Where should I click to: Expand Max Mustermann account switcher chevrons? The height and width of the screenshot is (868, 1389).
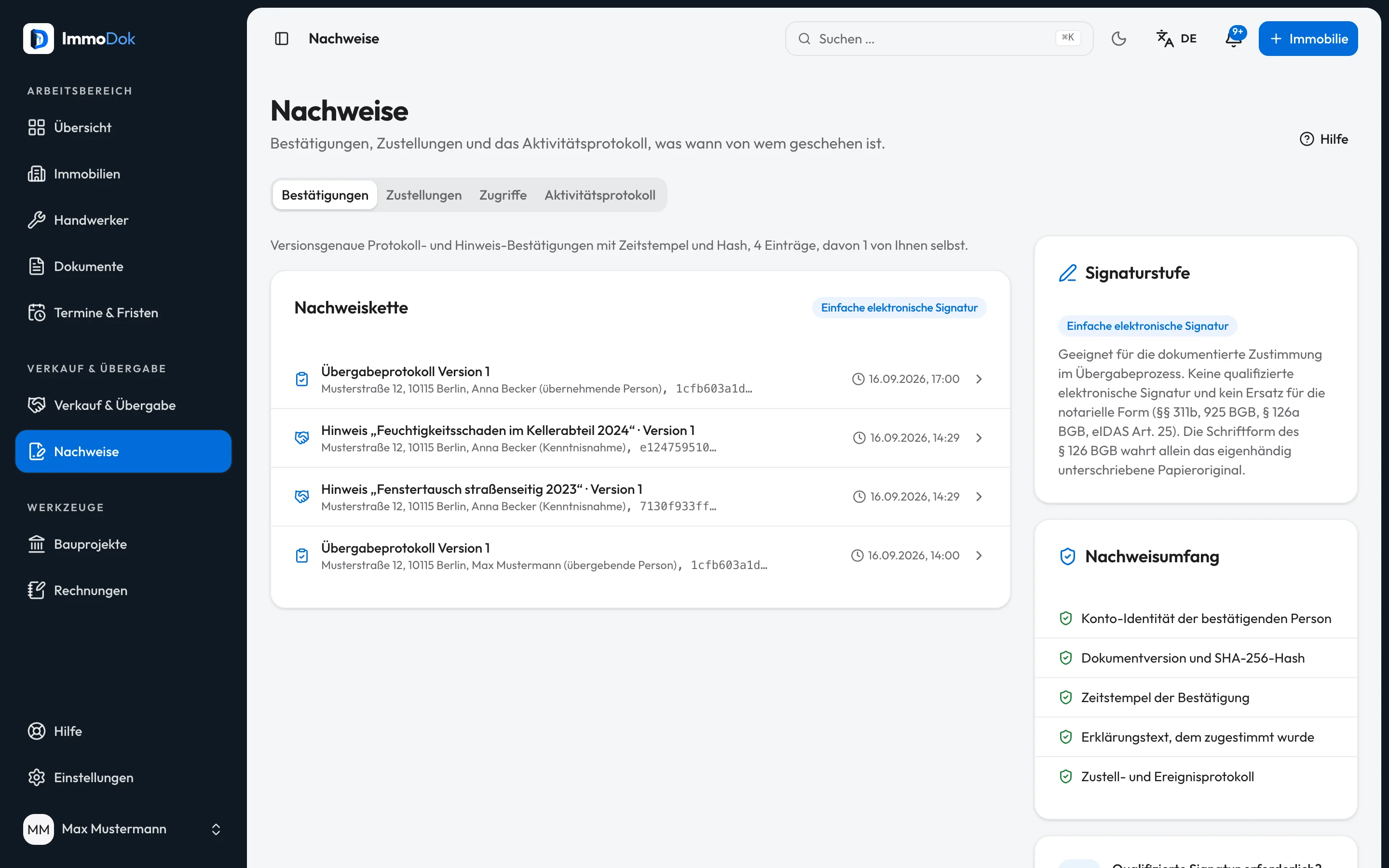[x=216, y=829]
